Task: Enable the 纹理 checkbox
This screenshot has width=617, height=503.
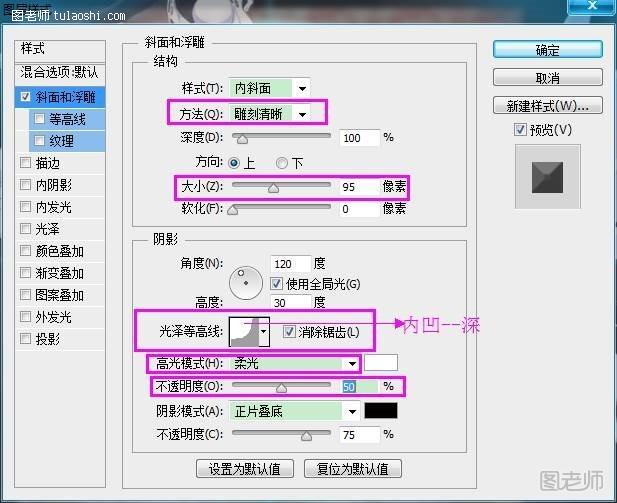Action: (39, 140)
